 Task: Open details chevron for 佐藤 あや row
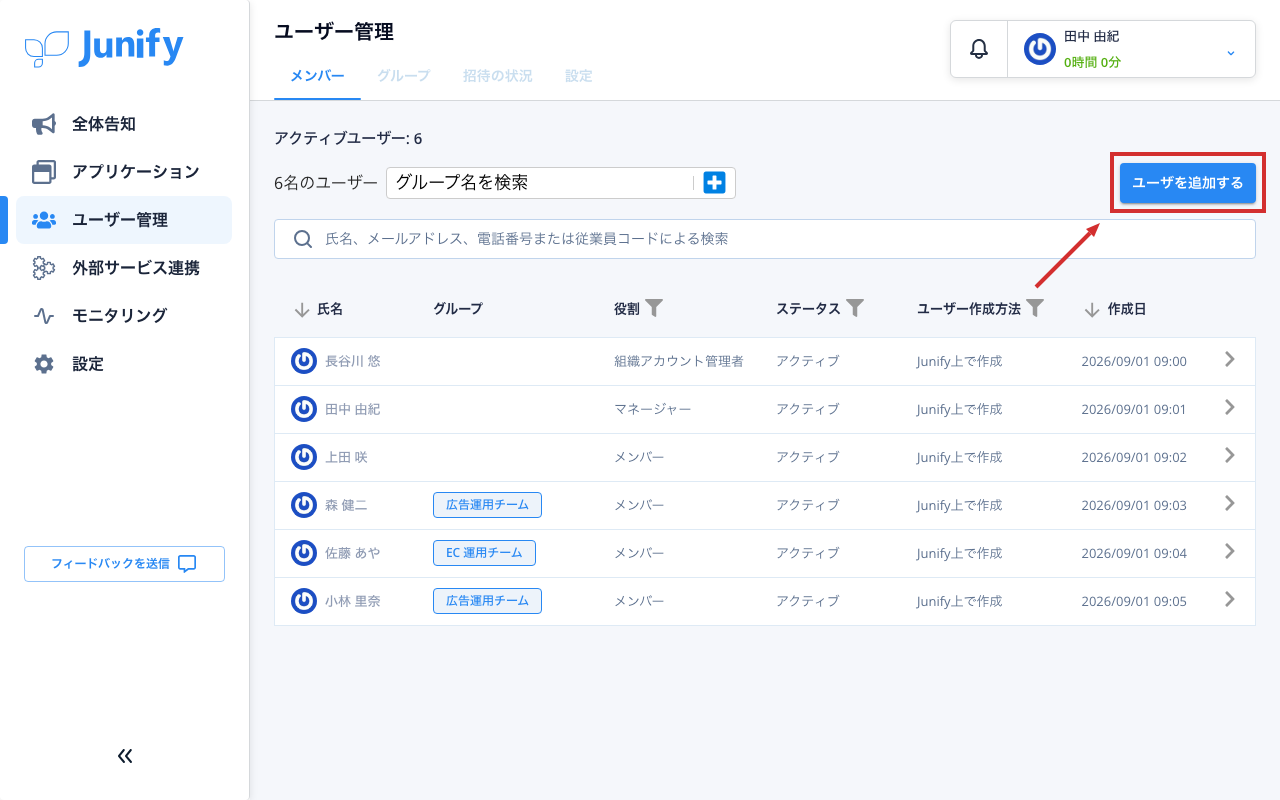1230,552
